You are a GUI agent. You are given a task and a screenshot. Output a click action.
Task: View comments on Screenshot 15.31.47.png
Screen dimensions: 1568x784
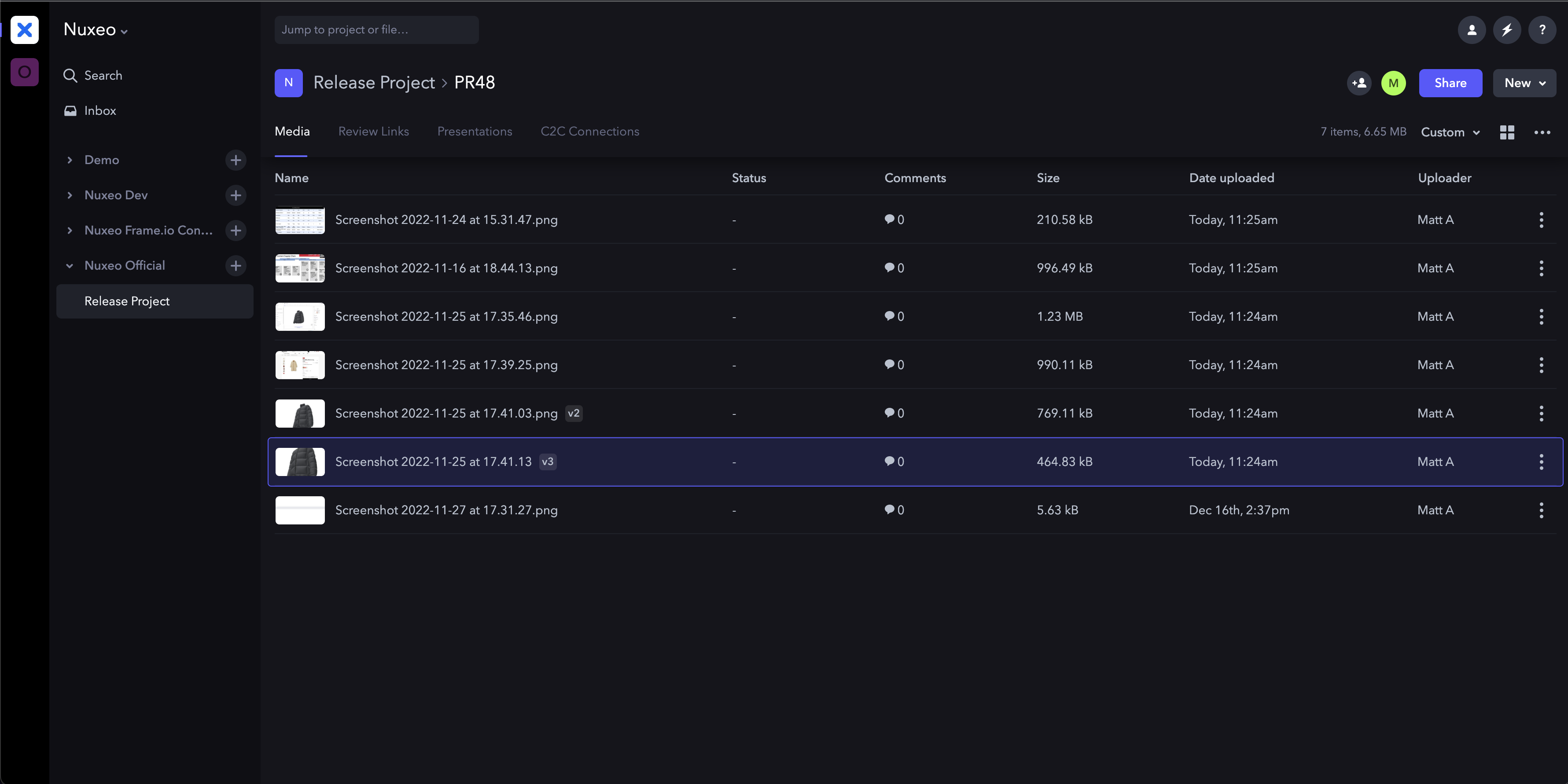point(894,220)
